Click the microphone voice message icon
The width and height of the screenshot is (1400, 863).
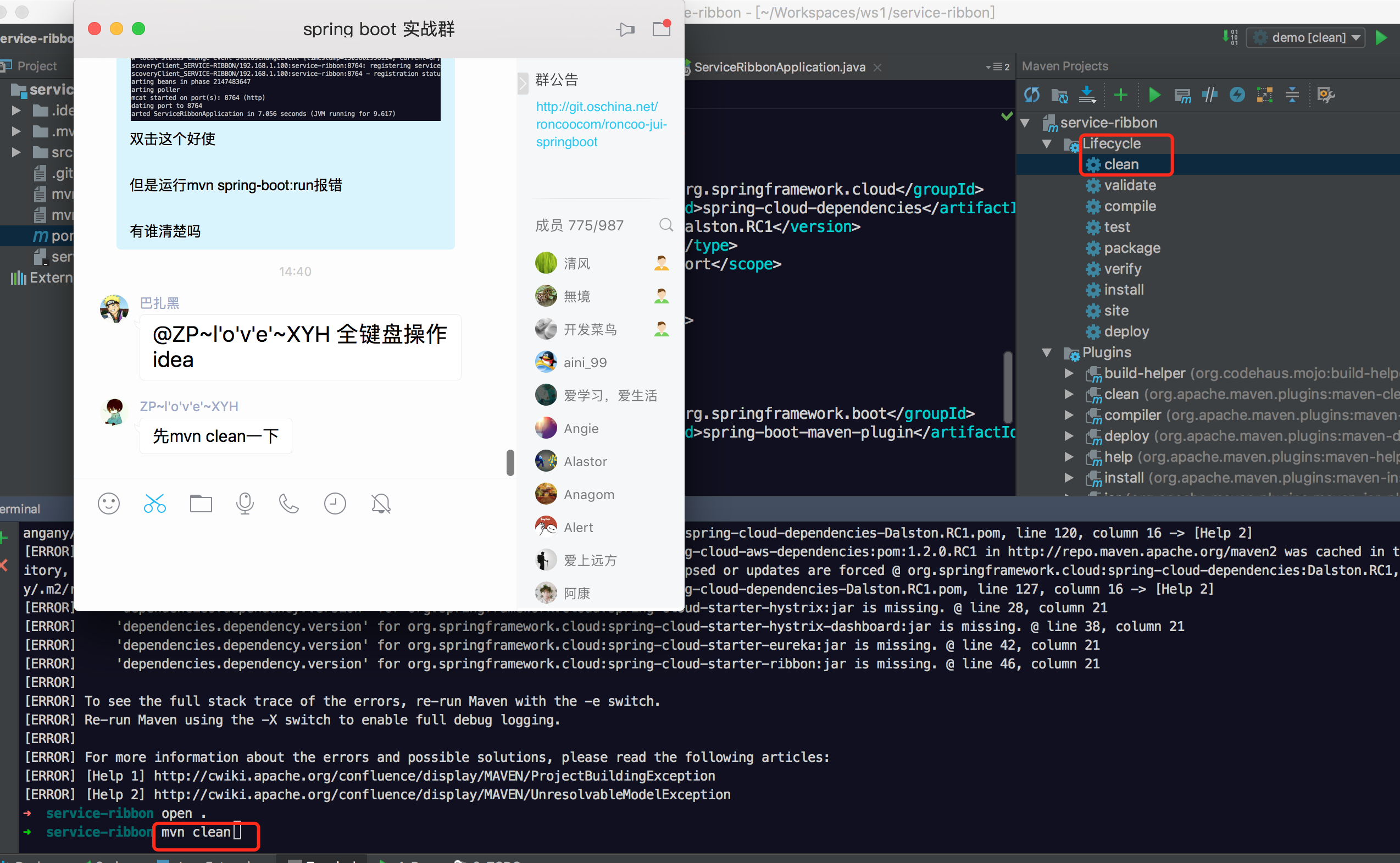(245, 504)
